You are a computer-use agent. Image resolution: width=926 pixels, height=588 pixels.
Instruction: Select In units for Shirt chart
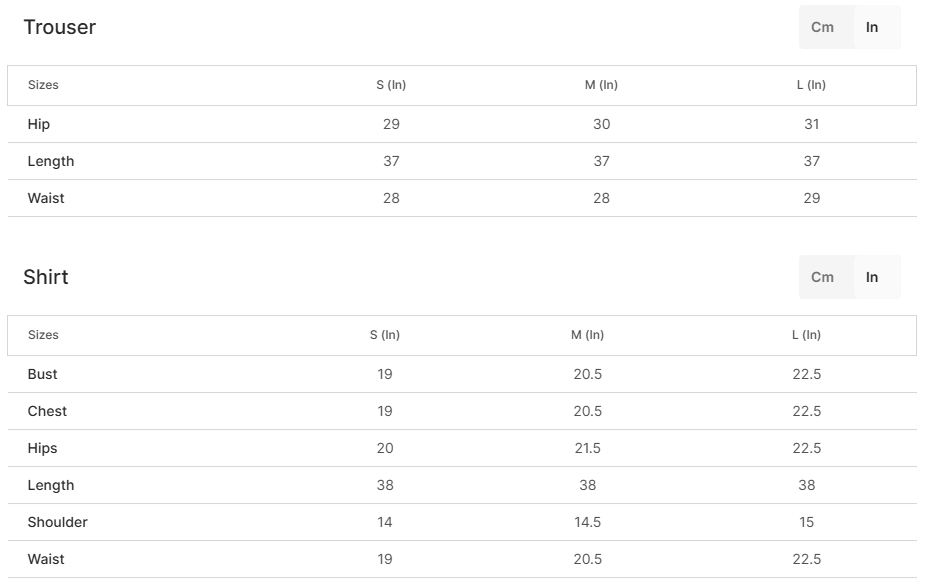point(872,277)
